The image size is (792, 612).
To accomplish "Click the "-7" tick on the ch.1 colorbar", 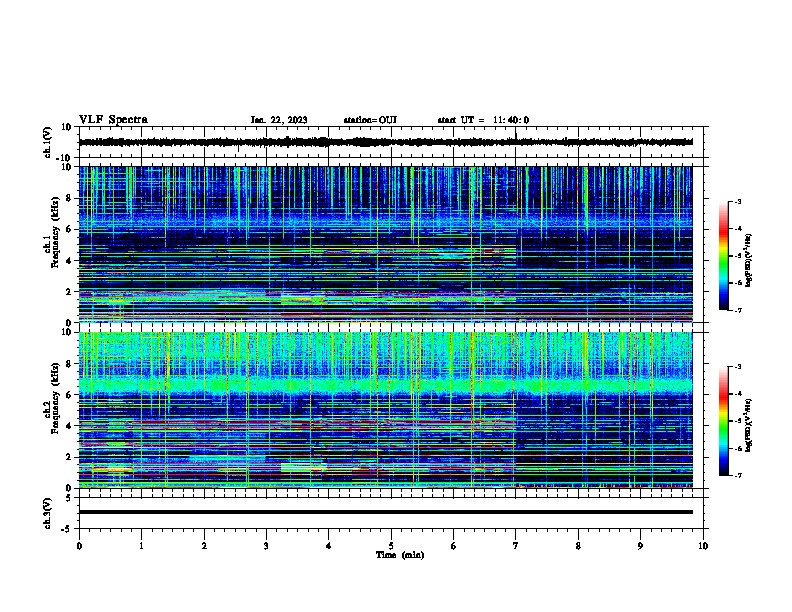I will point(737,310).
